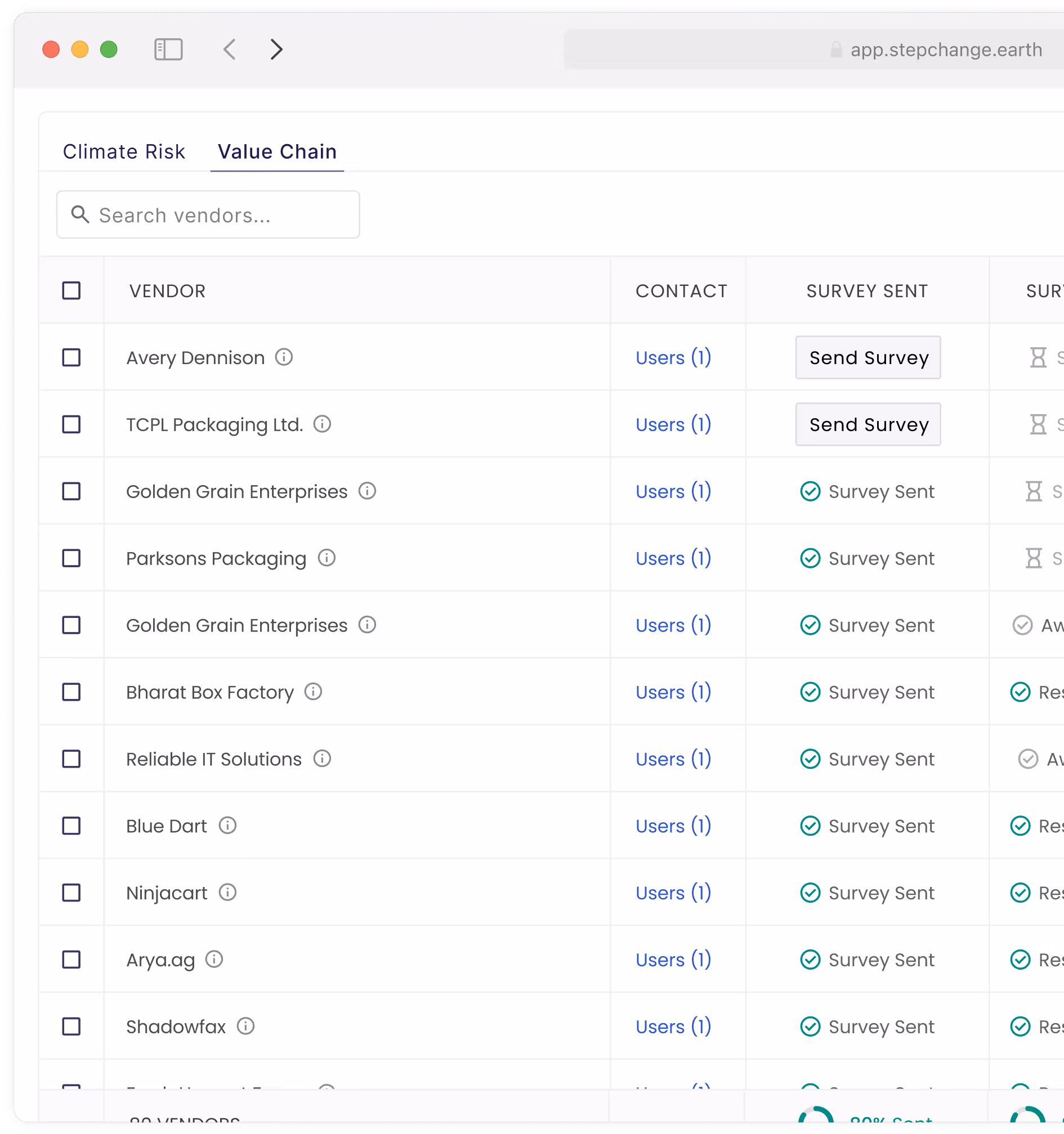Click the hourglass status icon in TCPL Packaging row
Image resolution: width=1064 pixels, height=1134 pixels.
point(1038,424)
